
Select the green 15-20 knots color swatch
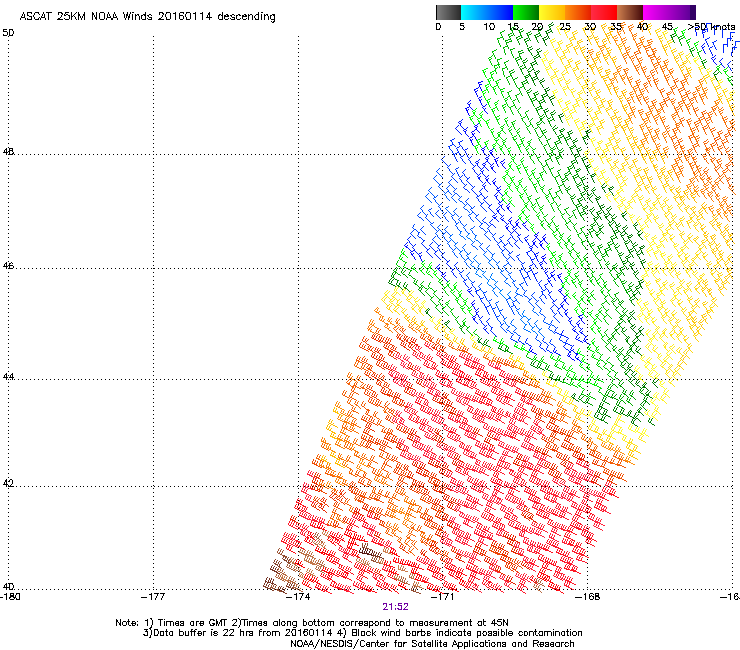(x=526, y=12)
